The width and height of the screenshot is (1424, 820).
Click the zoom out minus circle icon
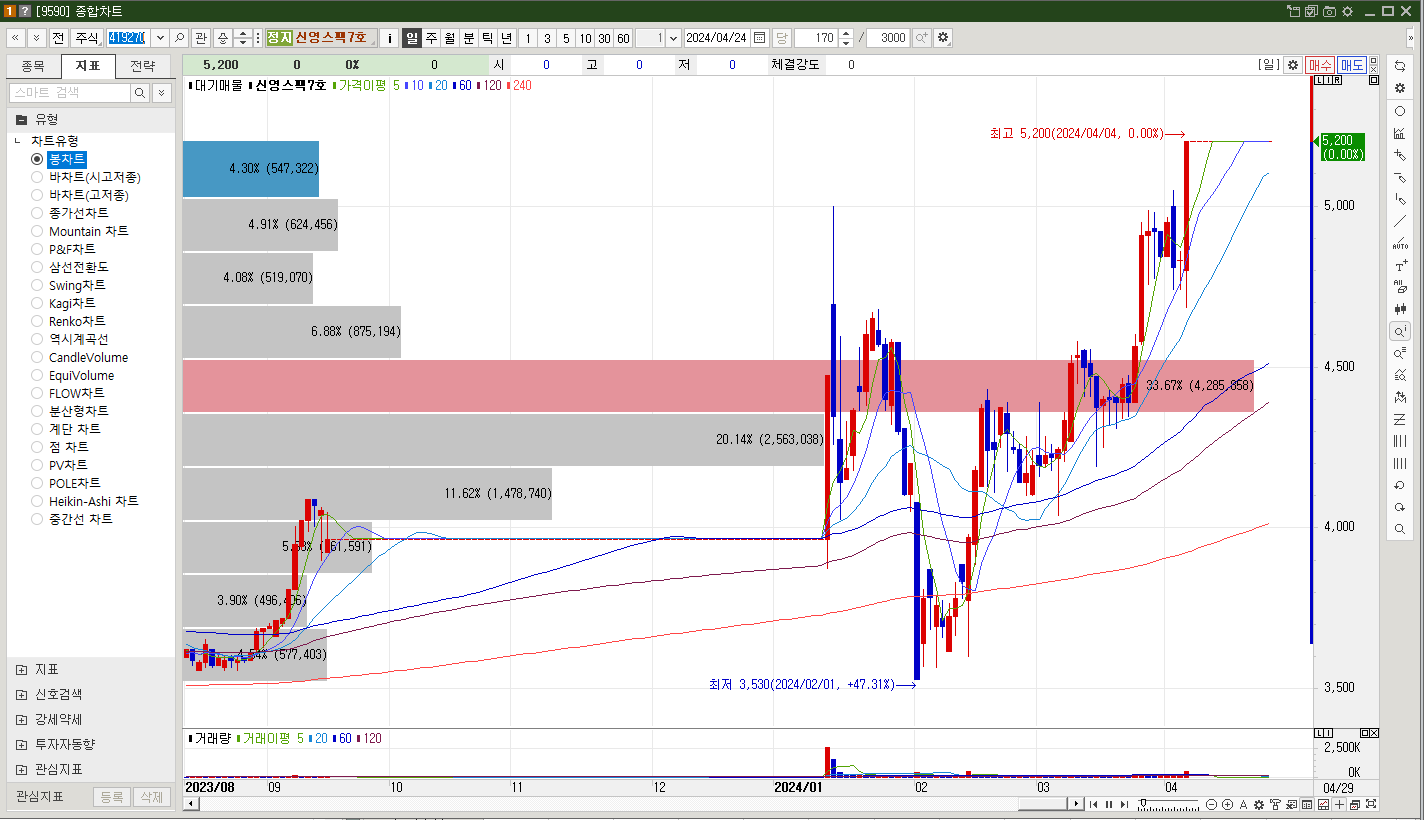pos(1211,804)
